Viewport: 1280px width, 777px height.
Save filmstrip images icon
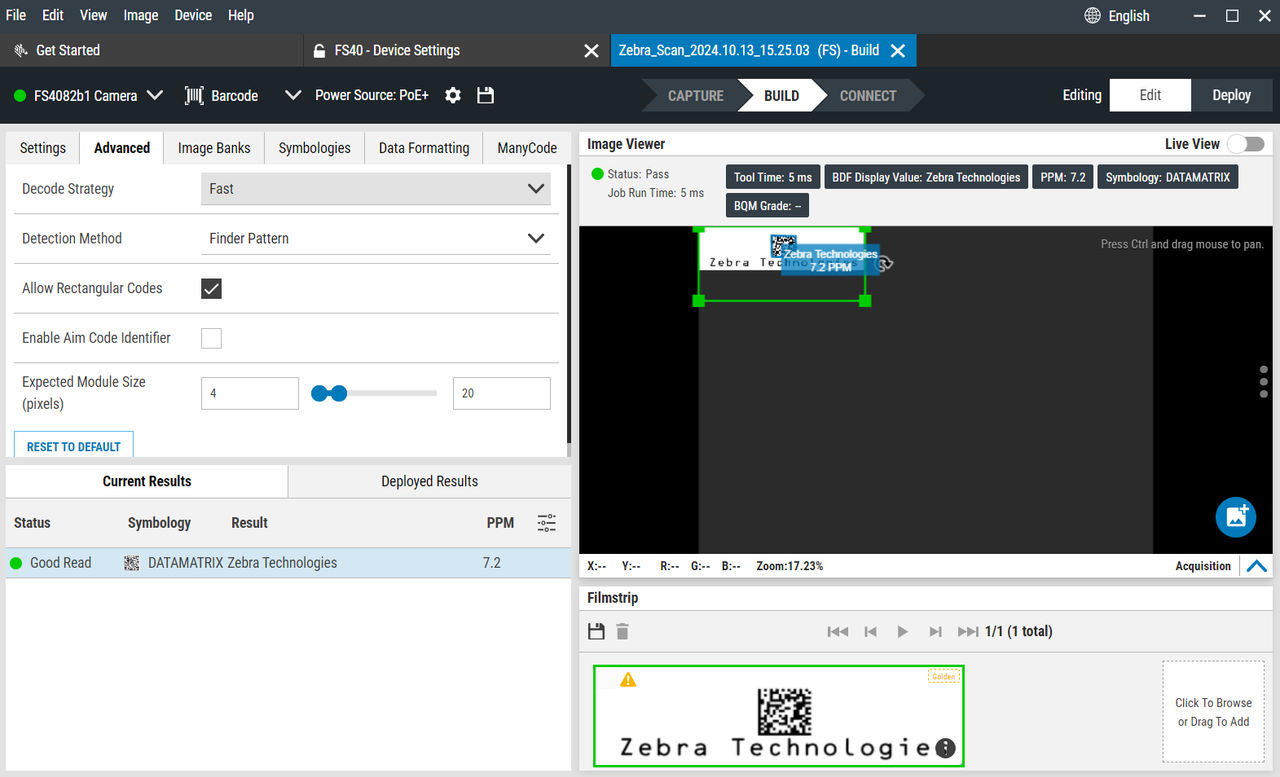pos(596,631)
